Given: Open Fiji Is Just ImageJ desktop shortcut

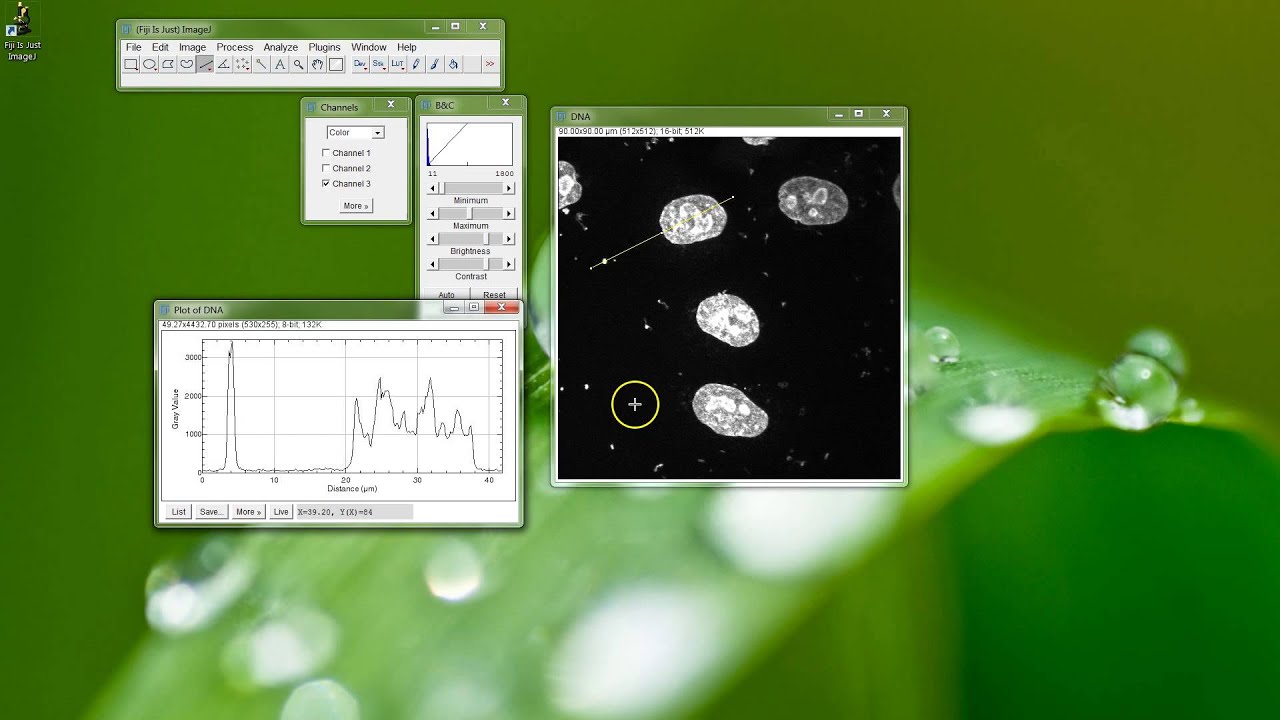Looking at the screenshot, I should click(22, 32).
